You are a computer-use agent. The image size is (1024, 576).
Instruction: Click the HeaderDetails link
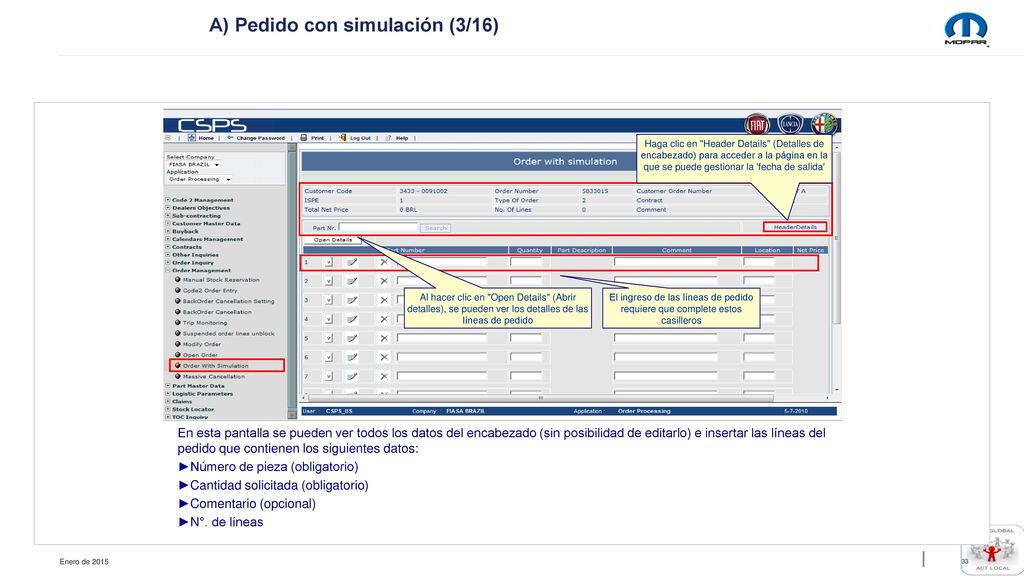click(795, 227)
